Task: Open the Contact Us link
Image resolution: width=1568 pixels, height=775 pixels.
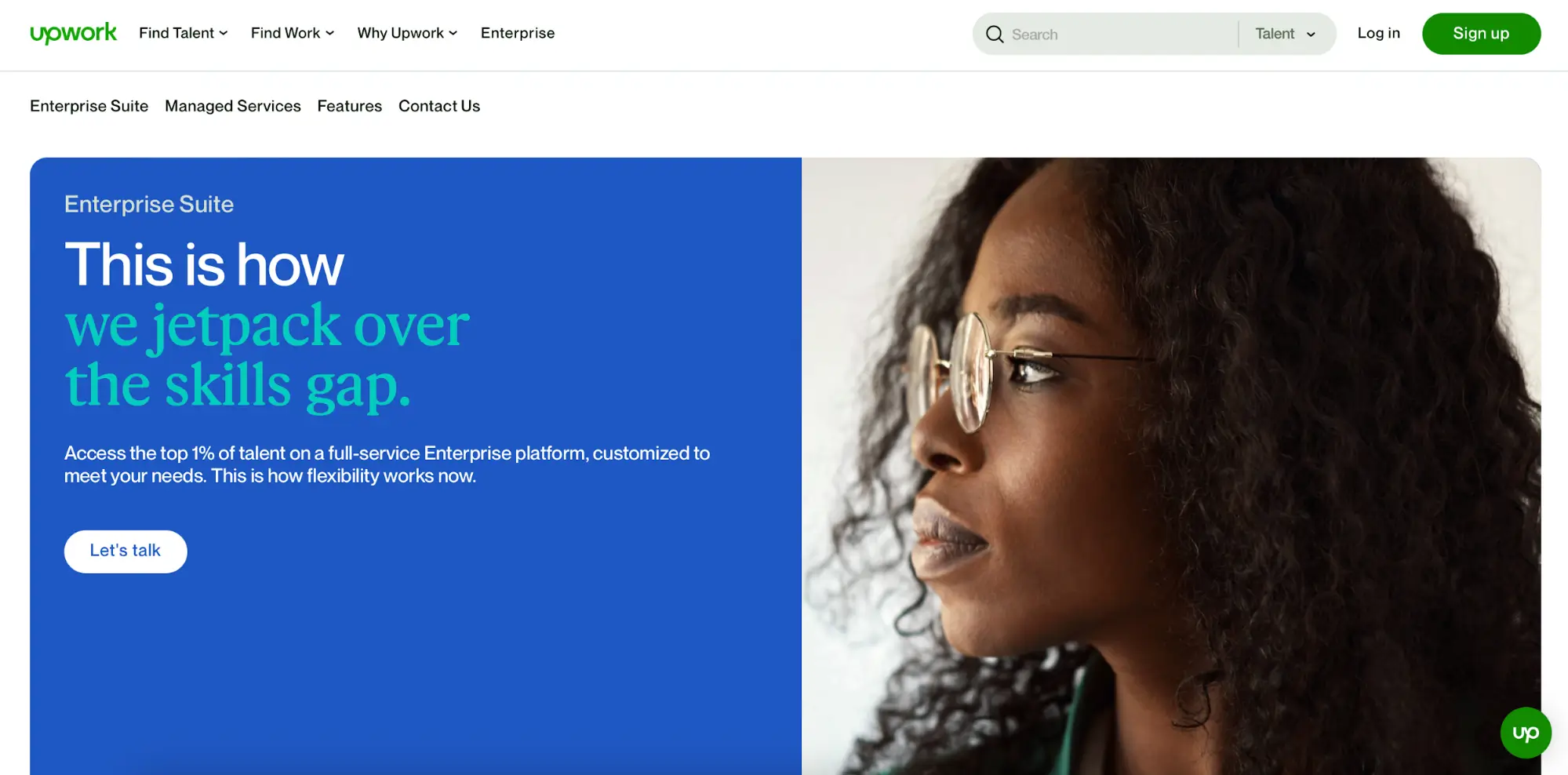Action: click(x=439, y=106)
